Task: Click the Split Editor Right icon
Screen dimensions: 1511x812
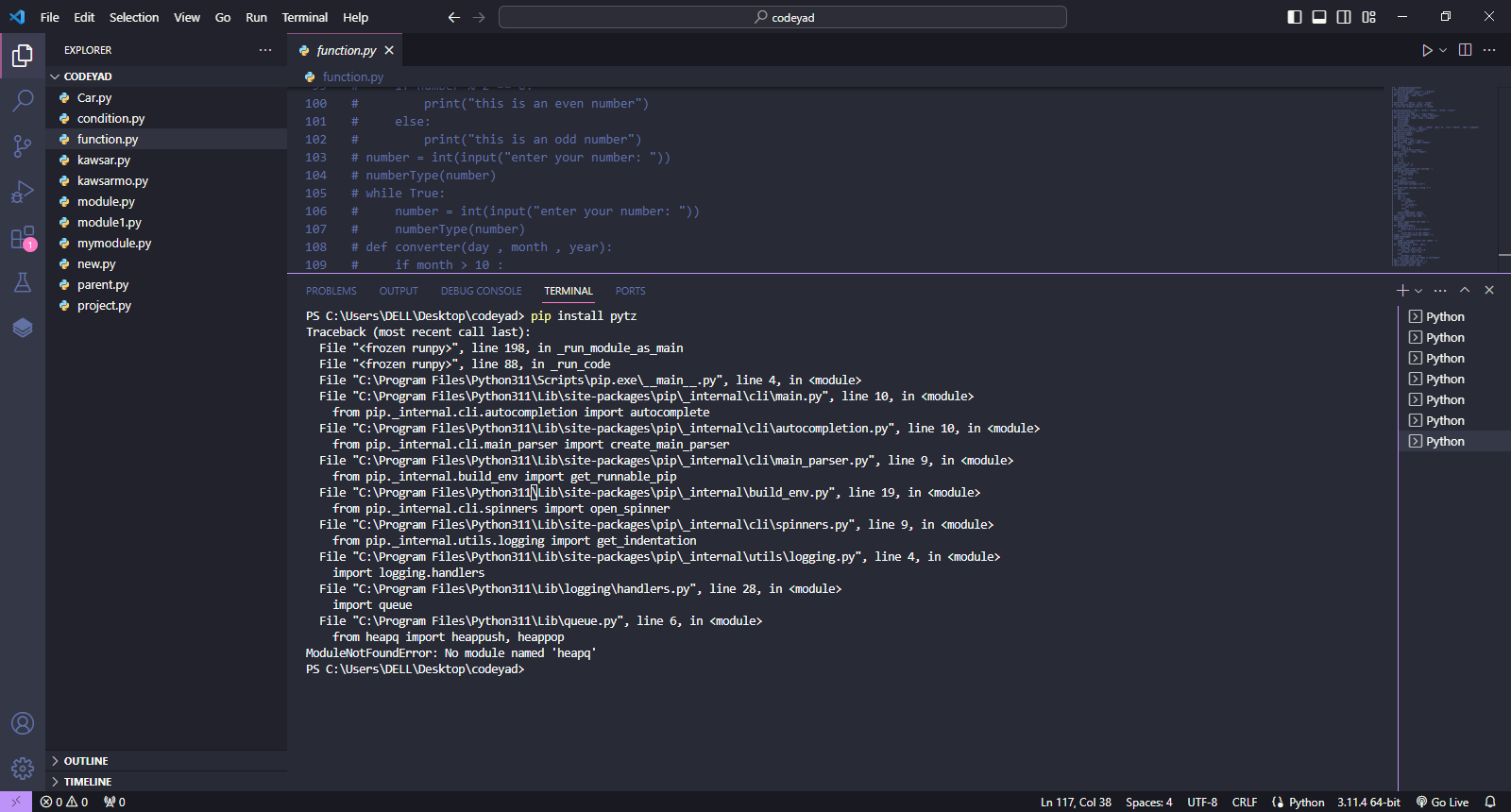Action: [x=1465, y=50]
